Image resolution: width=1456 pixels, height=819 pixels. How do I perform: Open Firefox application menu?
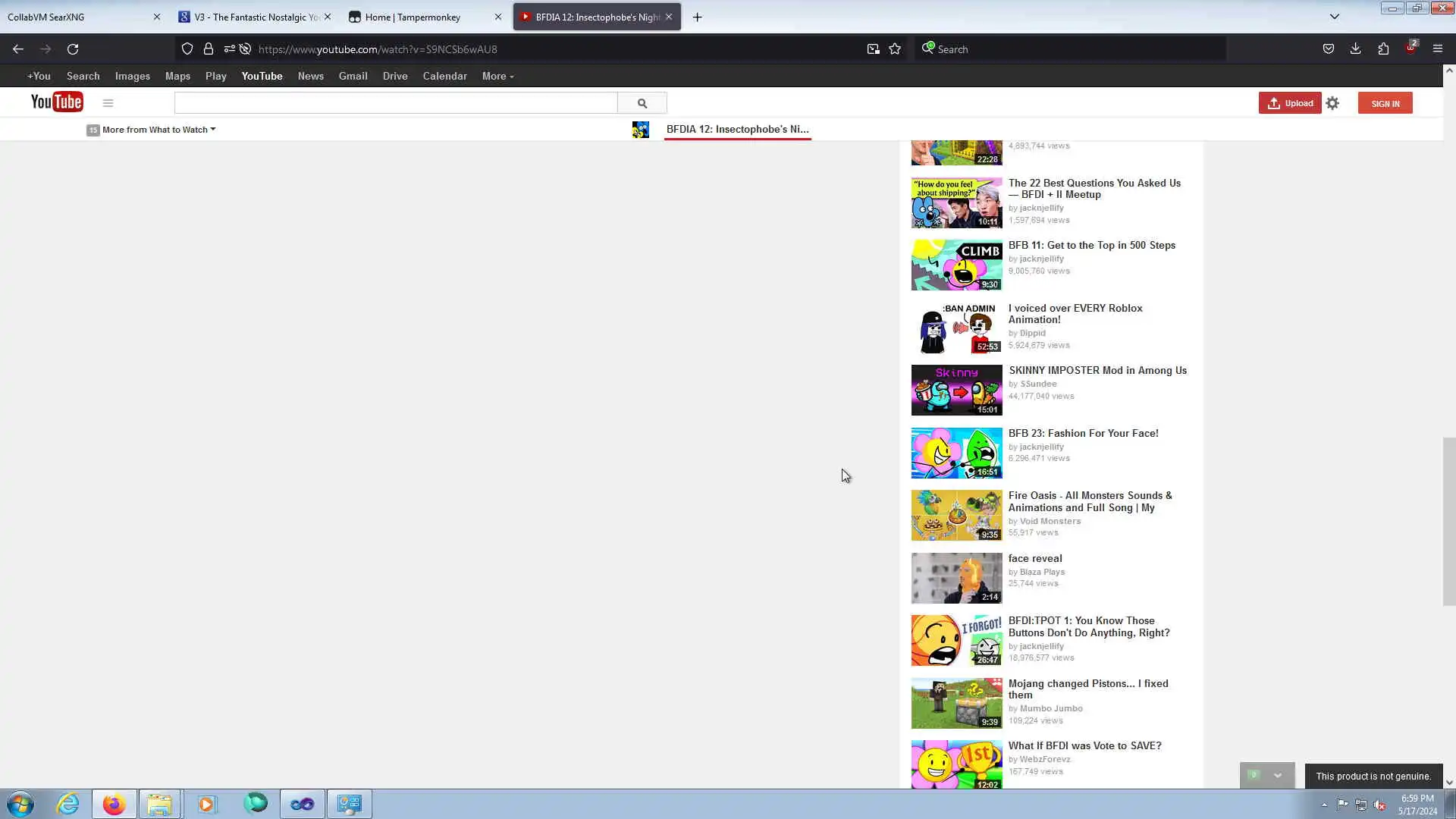[x=1437, y=49]
